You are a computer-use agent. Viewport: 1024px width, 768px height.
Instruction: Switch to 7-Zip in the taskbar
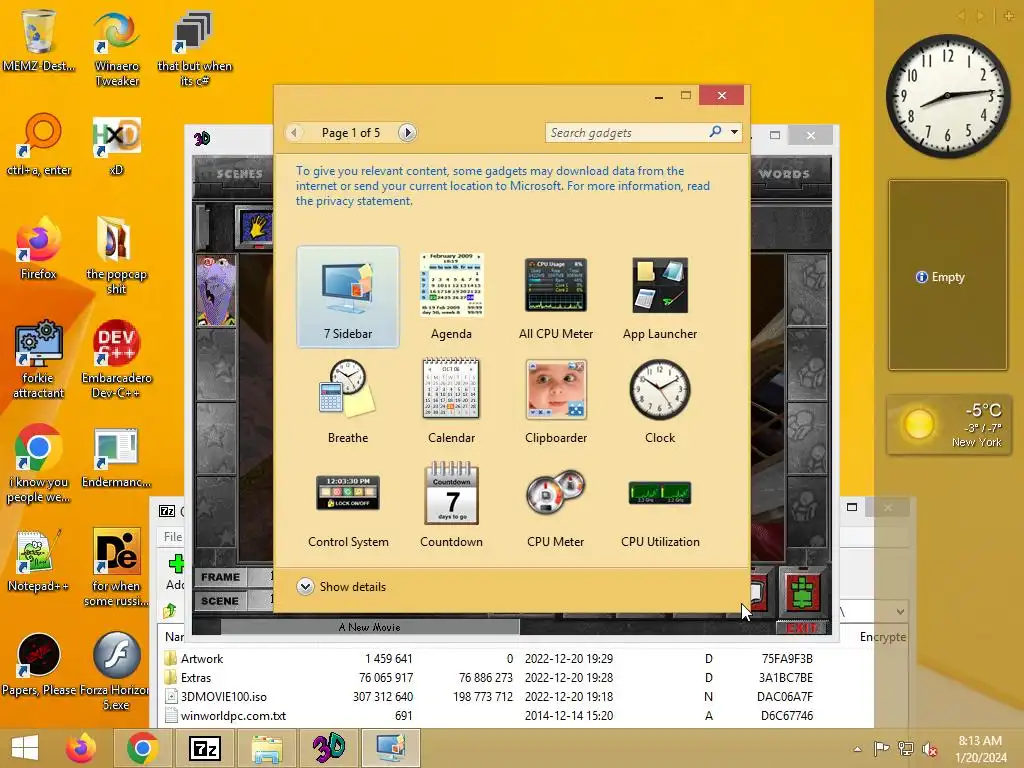tap(204, 748)
